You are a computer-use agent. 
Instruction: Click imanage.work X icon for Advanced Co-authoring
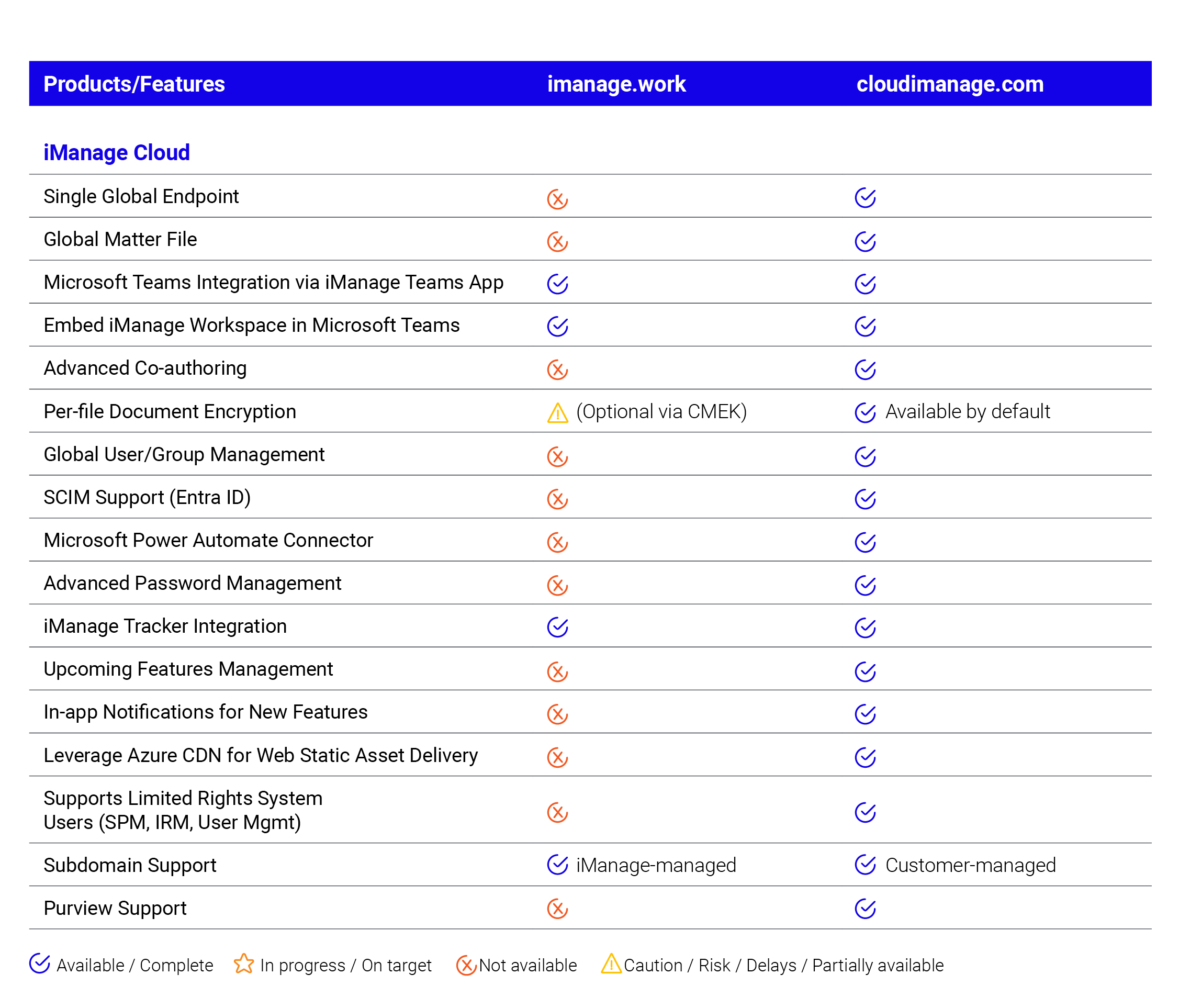pyautogui.click(x=557, y=369)
